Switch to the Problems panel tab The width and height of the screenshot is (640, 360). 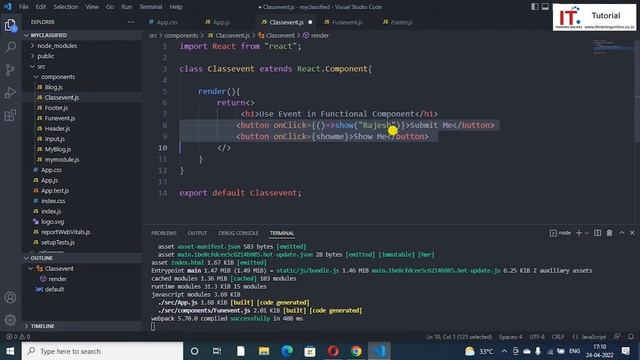(x=164, y=233)
